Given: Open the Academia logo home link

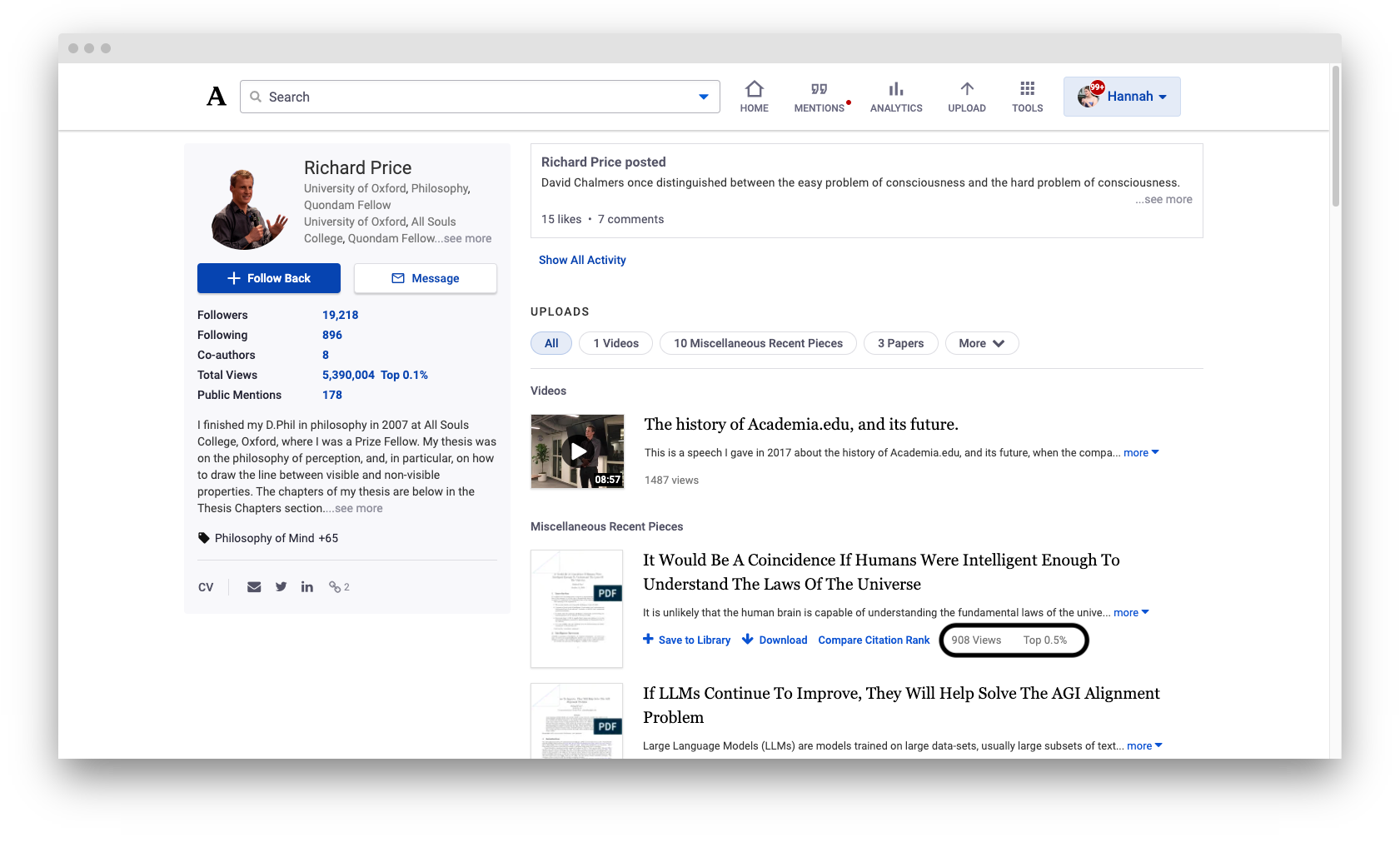Looking at the screenshot, I should (x=217, y=97).
